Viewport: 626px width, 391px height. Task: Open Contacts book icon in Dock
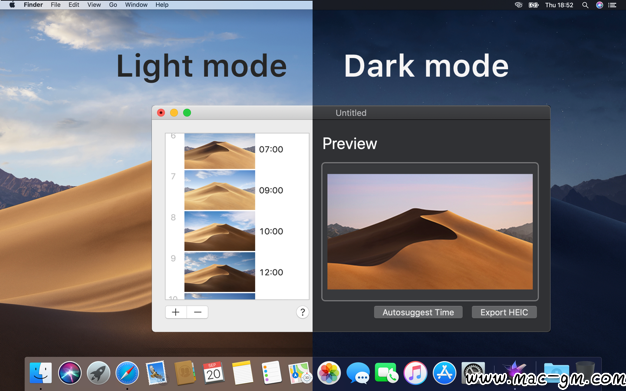coord(185,373)
